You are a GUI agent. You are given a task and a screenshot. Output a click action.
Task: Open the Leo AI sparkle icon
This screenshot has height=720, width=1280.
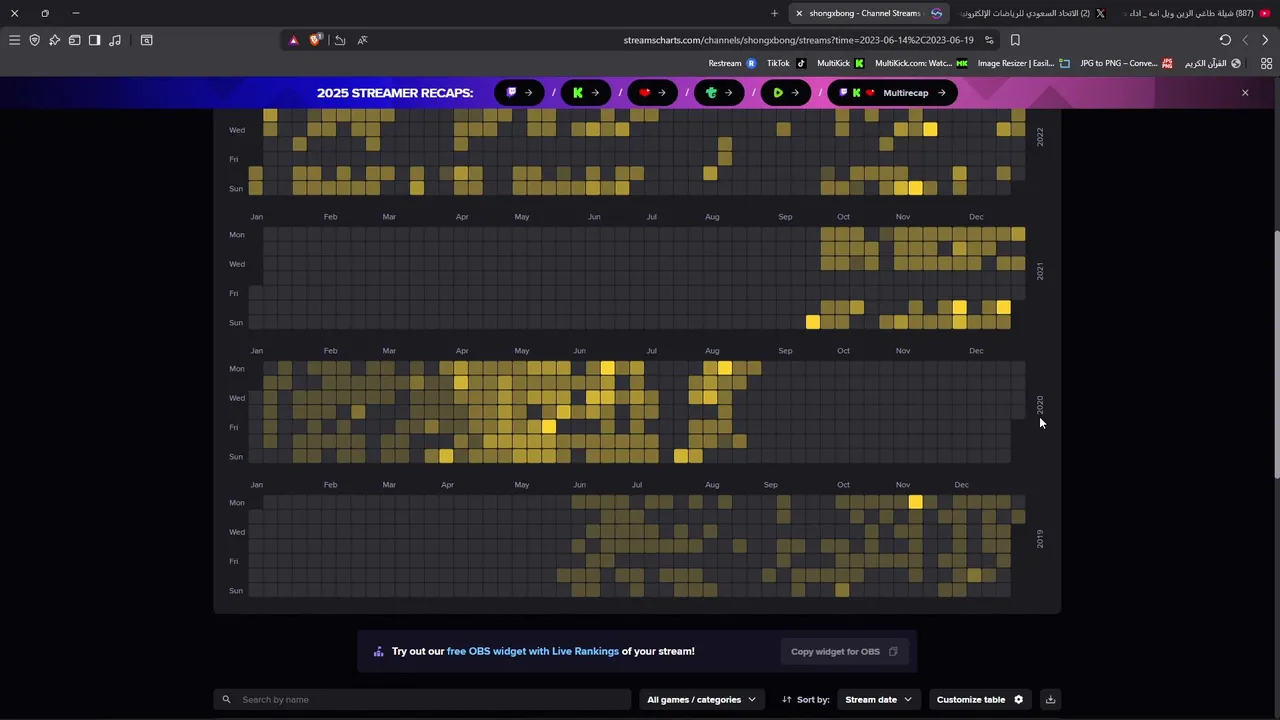tap(55, 40)
